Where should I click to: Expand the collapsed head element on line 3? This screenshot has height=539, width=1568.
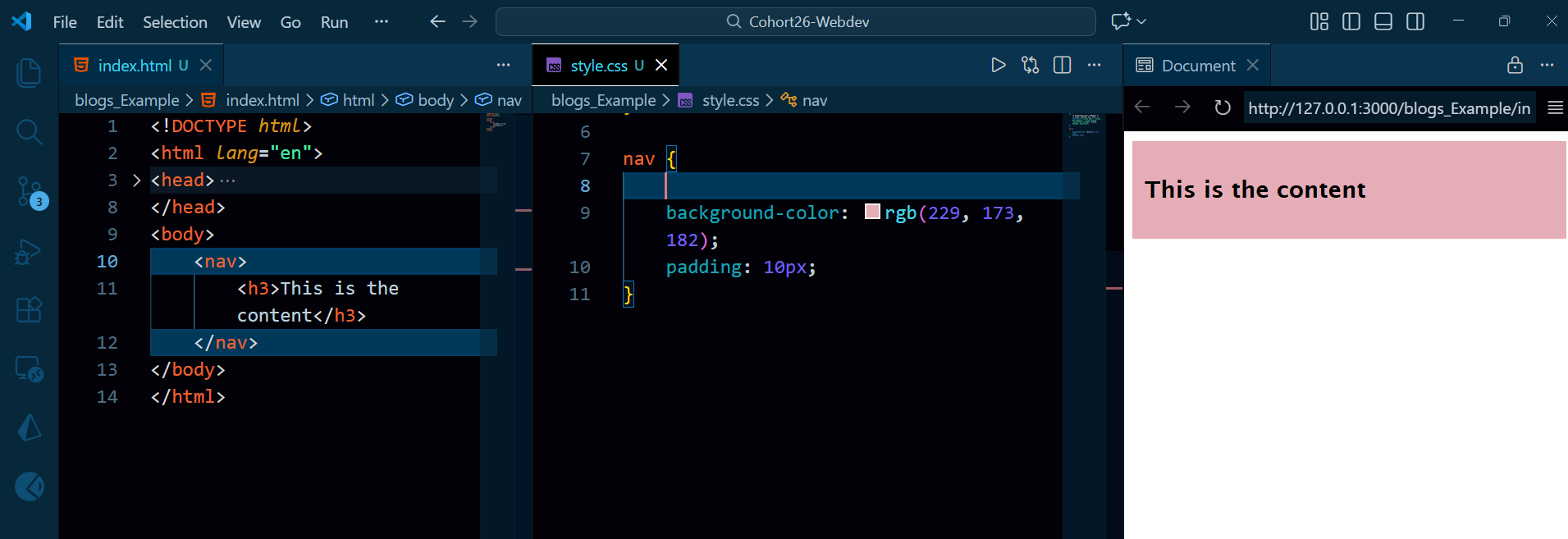pyautogui.click(x=136, y=180)
